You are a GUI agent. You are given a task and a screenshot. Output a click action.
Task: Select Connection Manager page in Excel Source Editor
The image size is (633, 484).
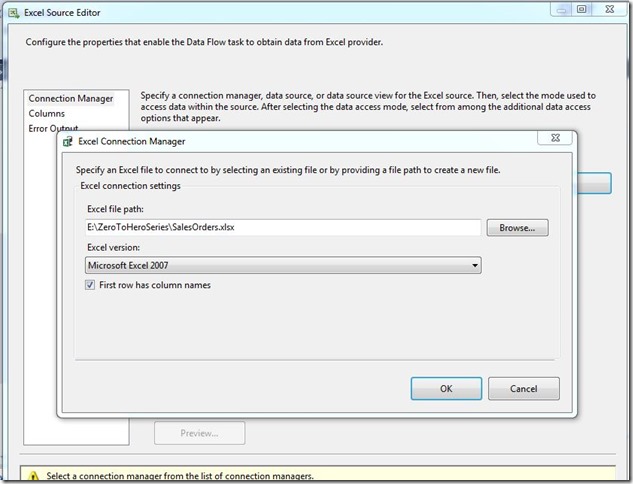click(x=71, y=98)
